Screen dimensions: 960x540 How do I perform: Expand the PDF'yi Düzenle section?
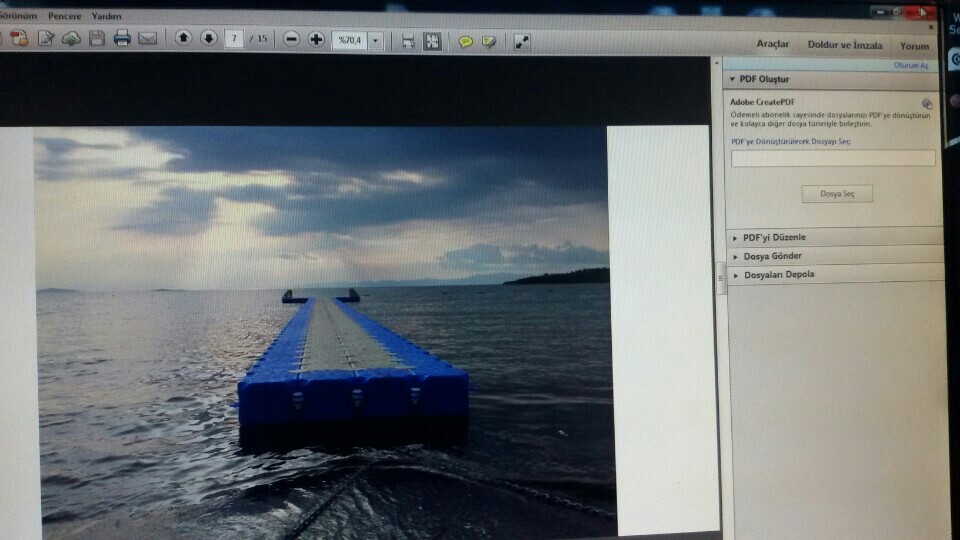[x=735, y=238]
